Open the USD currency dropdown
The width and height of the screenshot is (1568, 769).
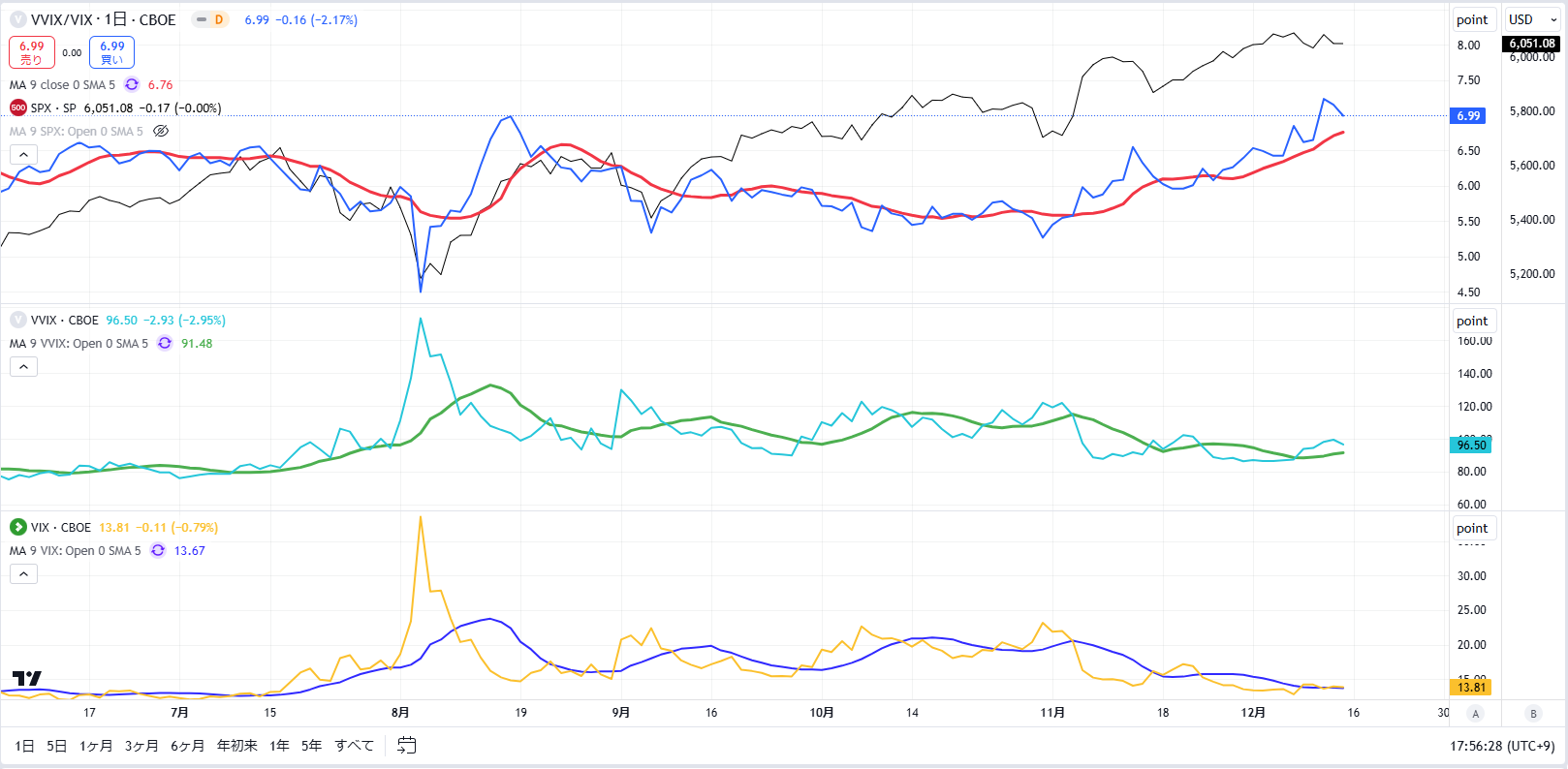tap(1531, 19)
